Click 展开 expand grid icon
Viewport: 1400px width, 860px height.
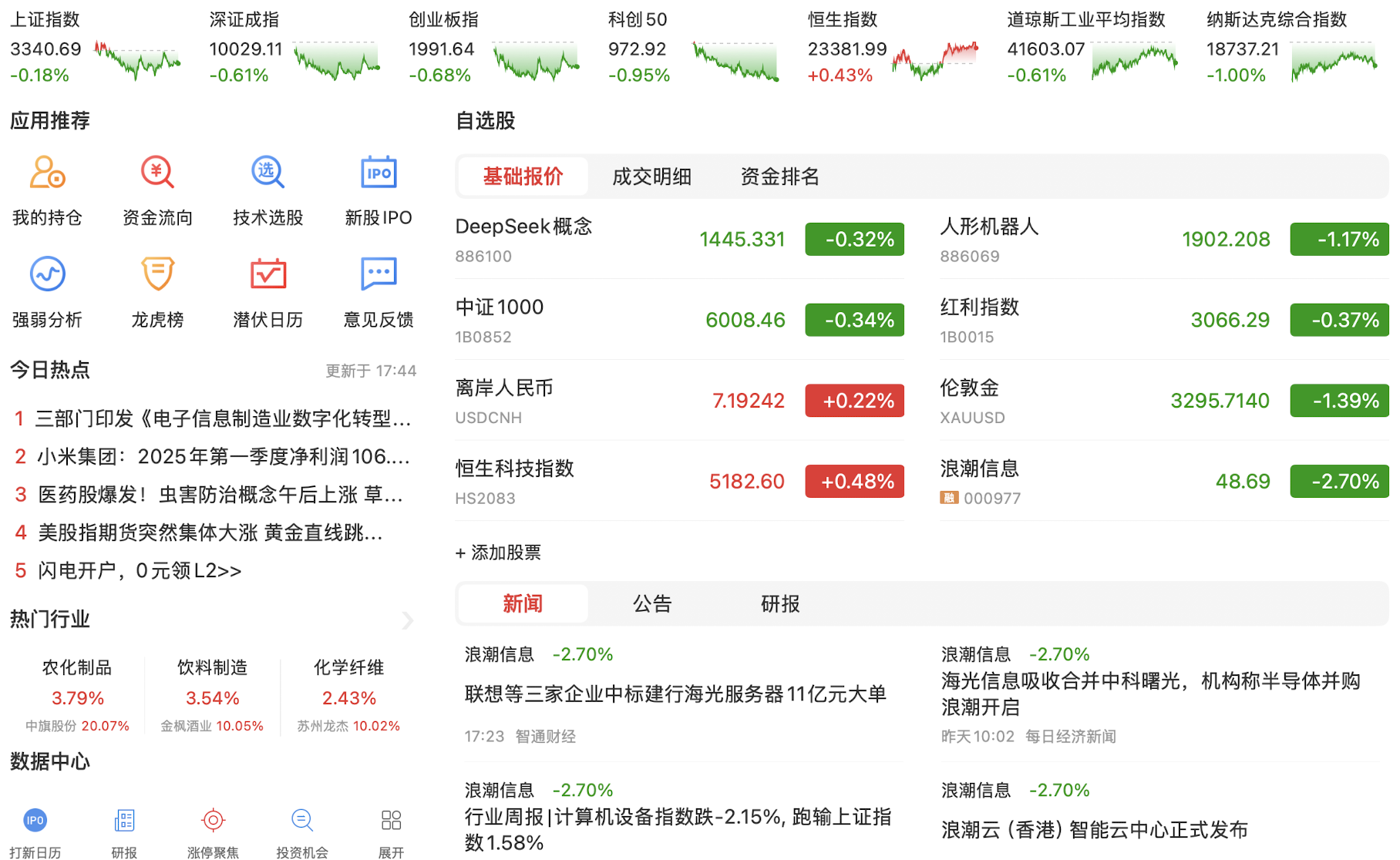(391, 820)
